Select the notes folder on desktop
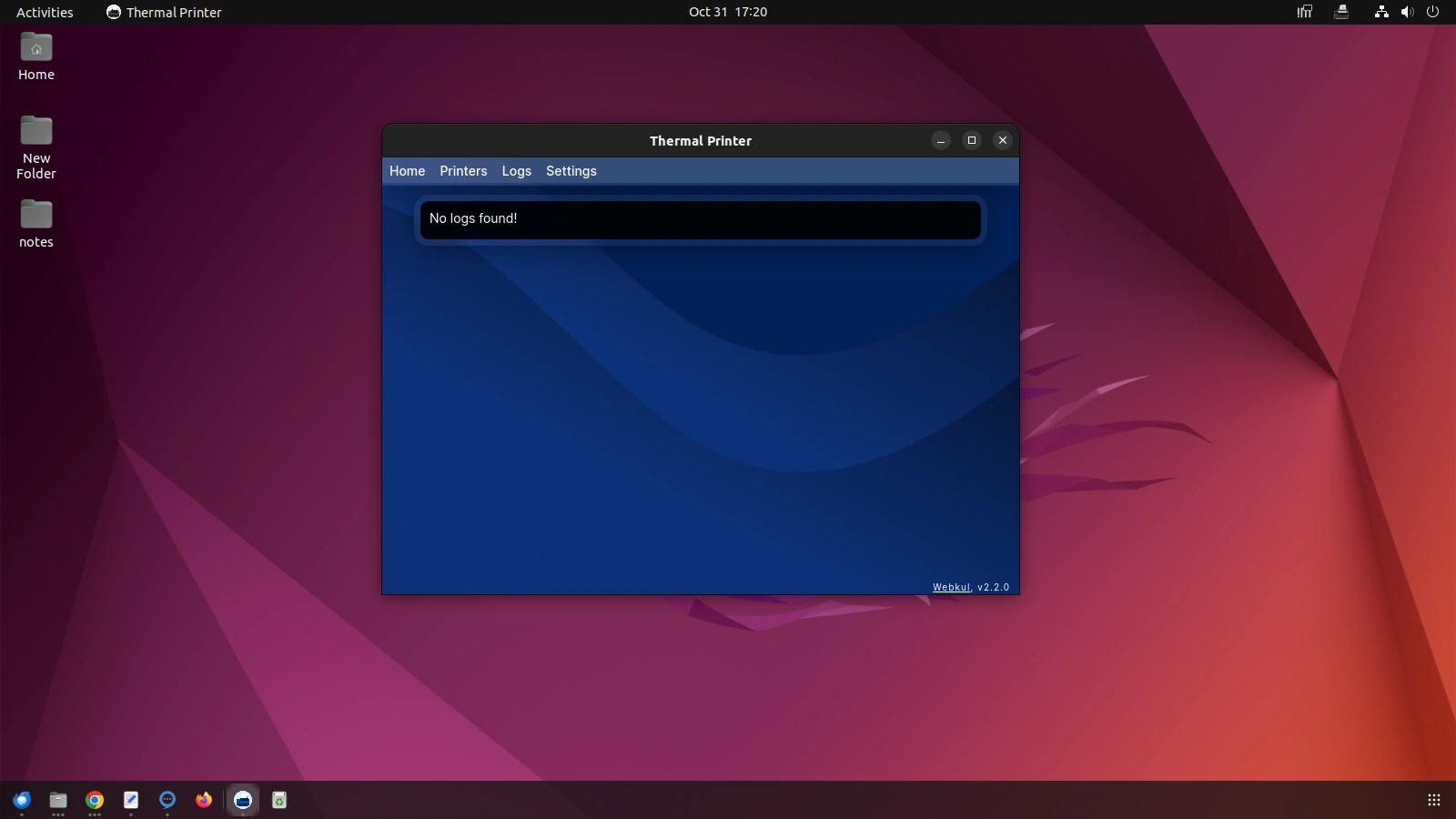Screen dimensions: 1456x819 coord(36,223)
